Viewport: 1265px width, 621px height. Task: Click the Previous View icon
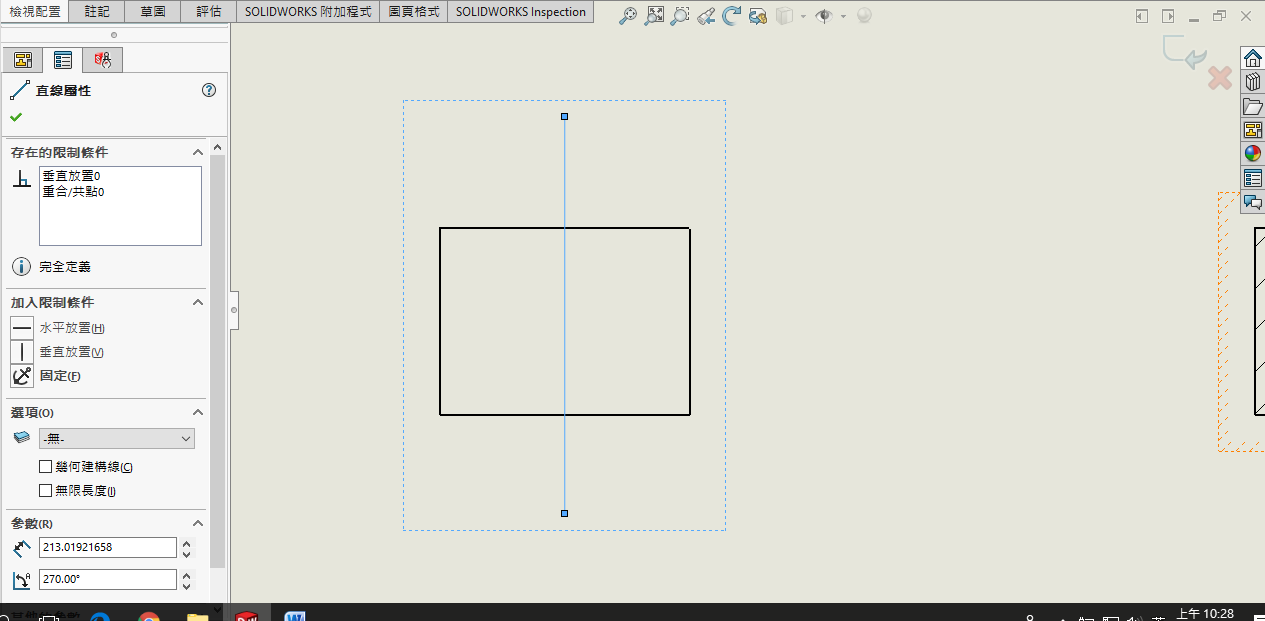[706, 16]
